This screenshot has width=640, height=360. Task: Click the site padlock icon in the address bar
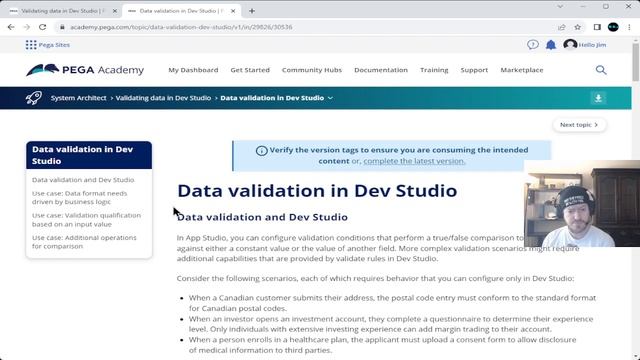click(x=62, y=27)
